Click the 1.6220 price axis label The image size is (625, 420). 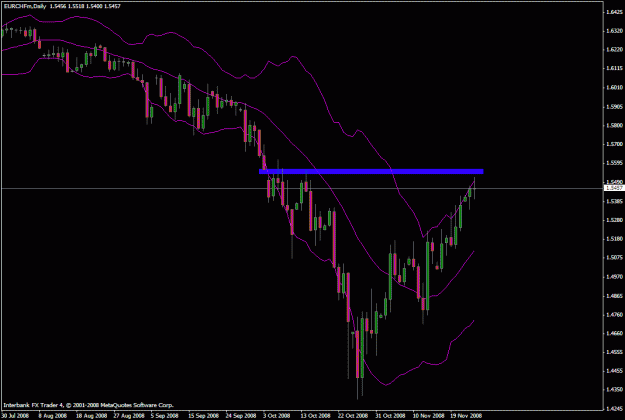[x=615, y=49]
